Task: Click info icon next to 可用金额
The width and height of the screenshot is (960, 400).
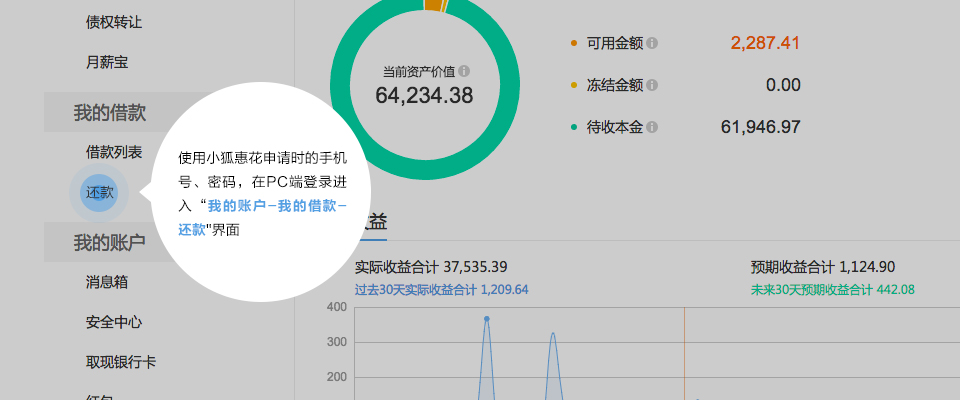Action: pos(652,43)
